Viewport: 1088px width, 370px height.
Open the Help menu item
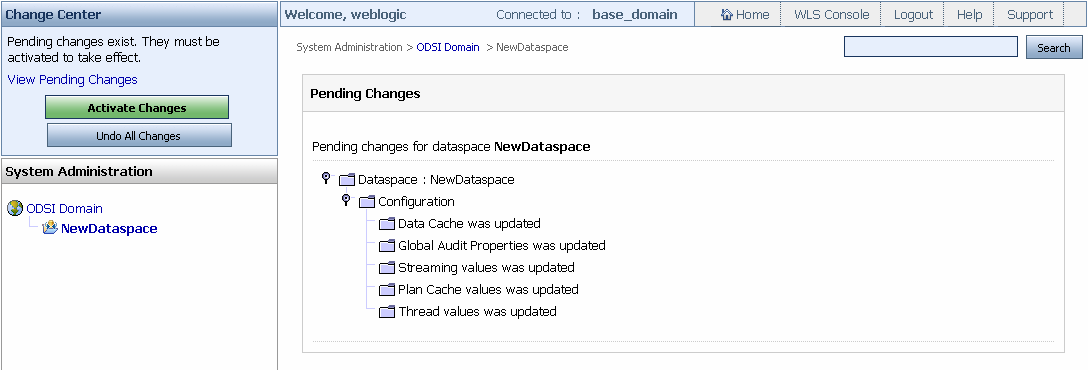969,15
